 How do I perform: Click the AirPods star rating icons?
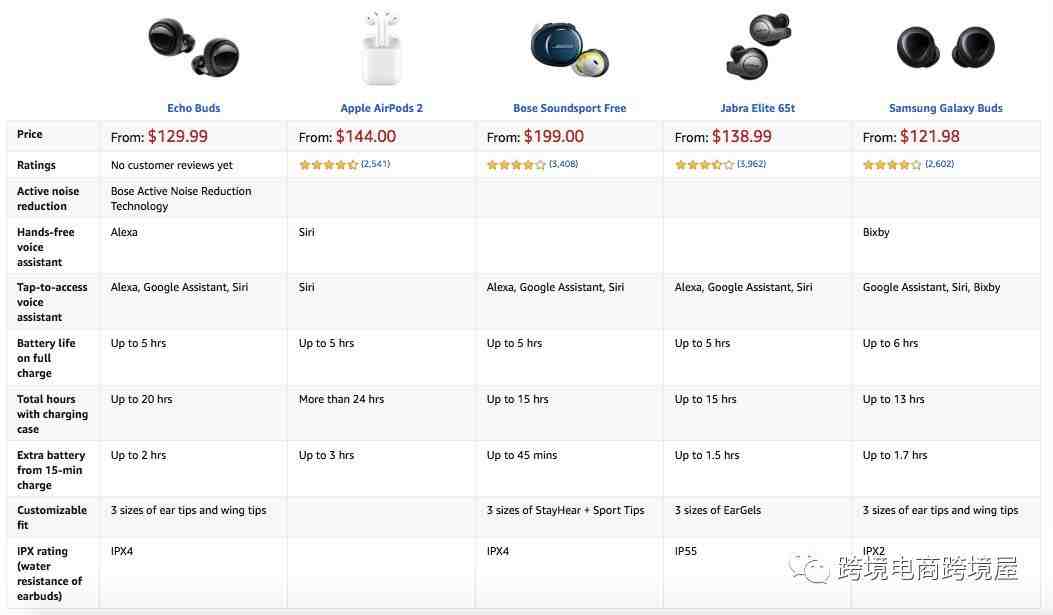tap(328, 164)
